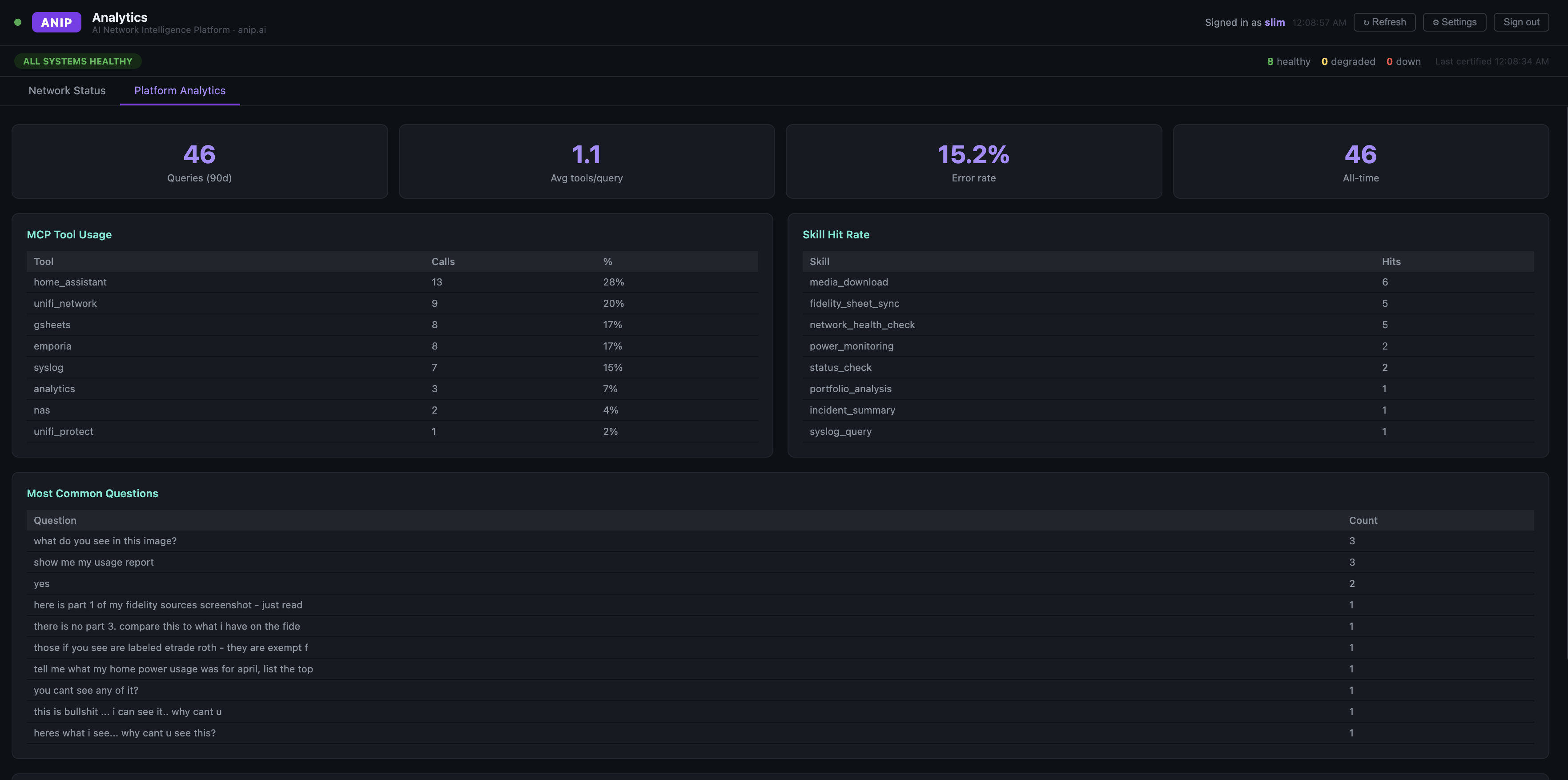This screenshot has width=1568, height=780.
Task: Sort by Calls column header
Action: coord(443,261)
